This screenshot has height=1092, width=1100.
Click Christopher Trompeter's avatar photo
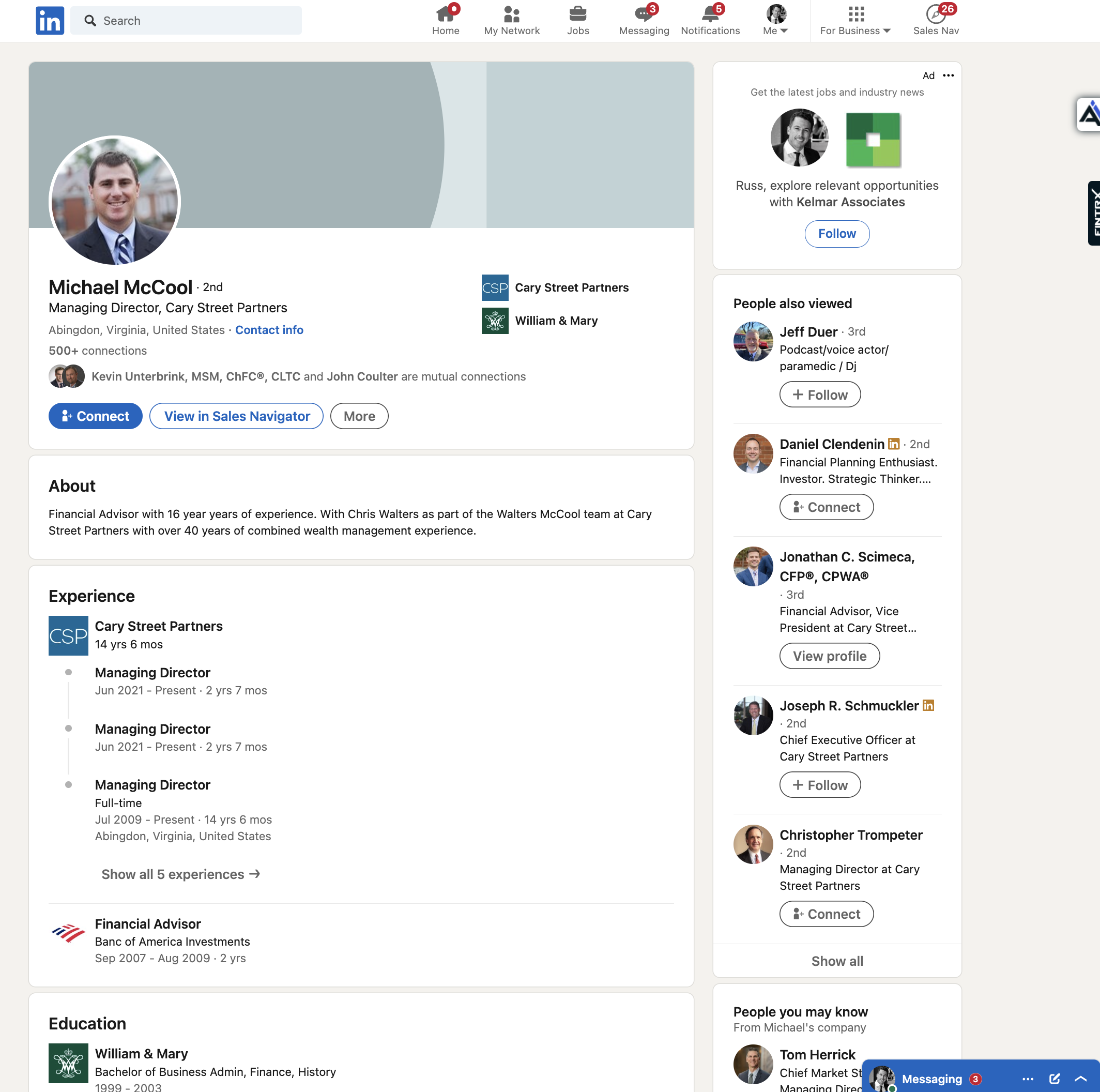[x=753, y=844]
